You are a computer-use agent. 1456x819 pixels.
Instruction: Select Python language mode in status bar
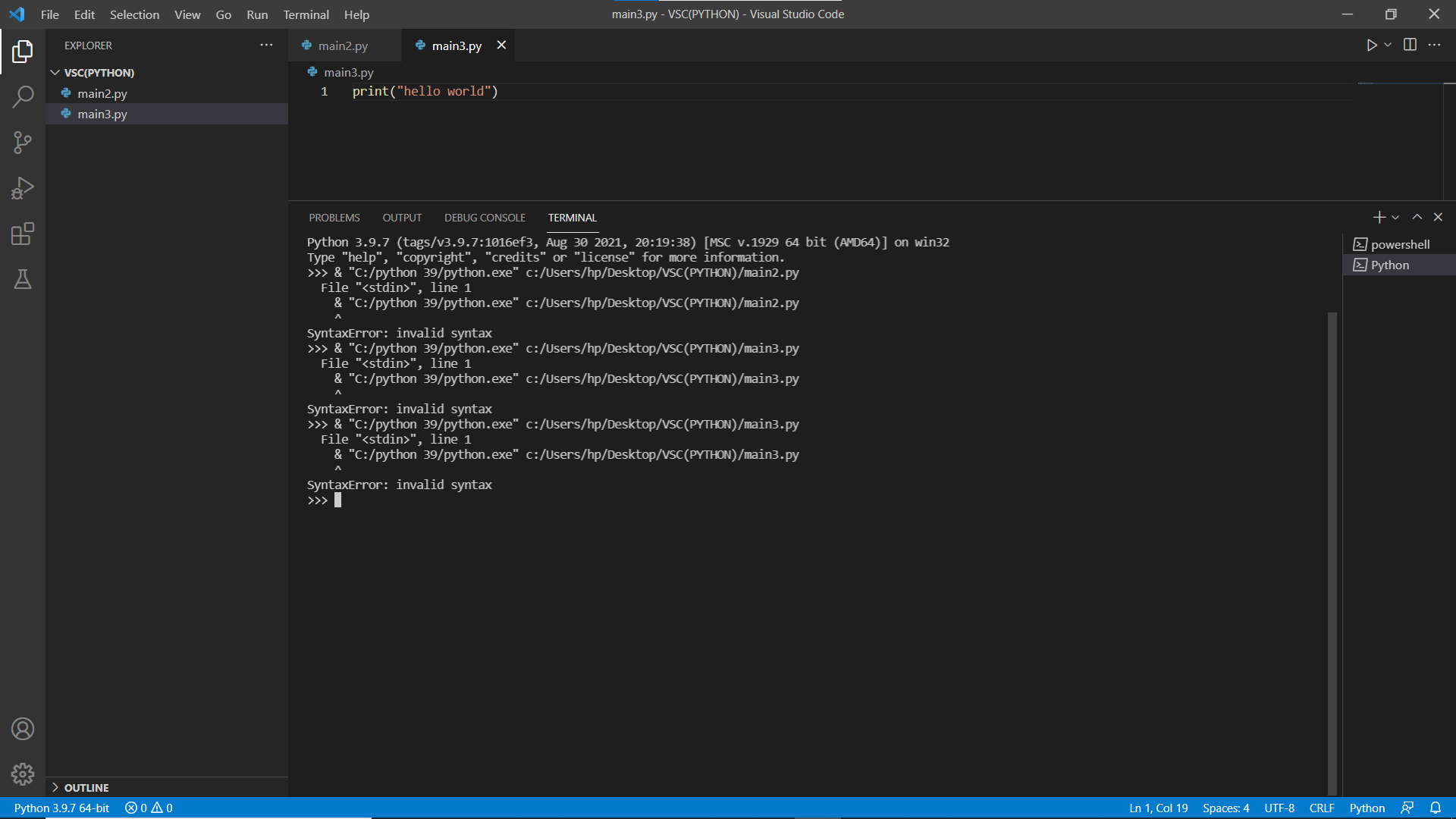pos(1367,808)
